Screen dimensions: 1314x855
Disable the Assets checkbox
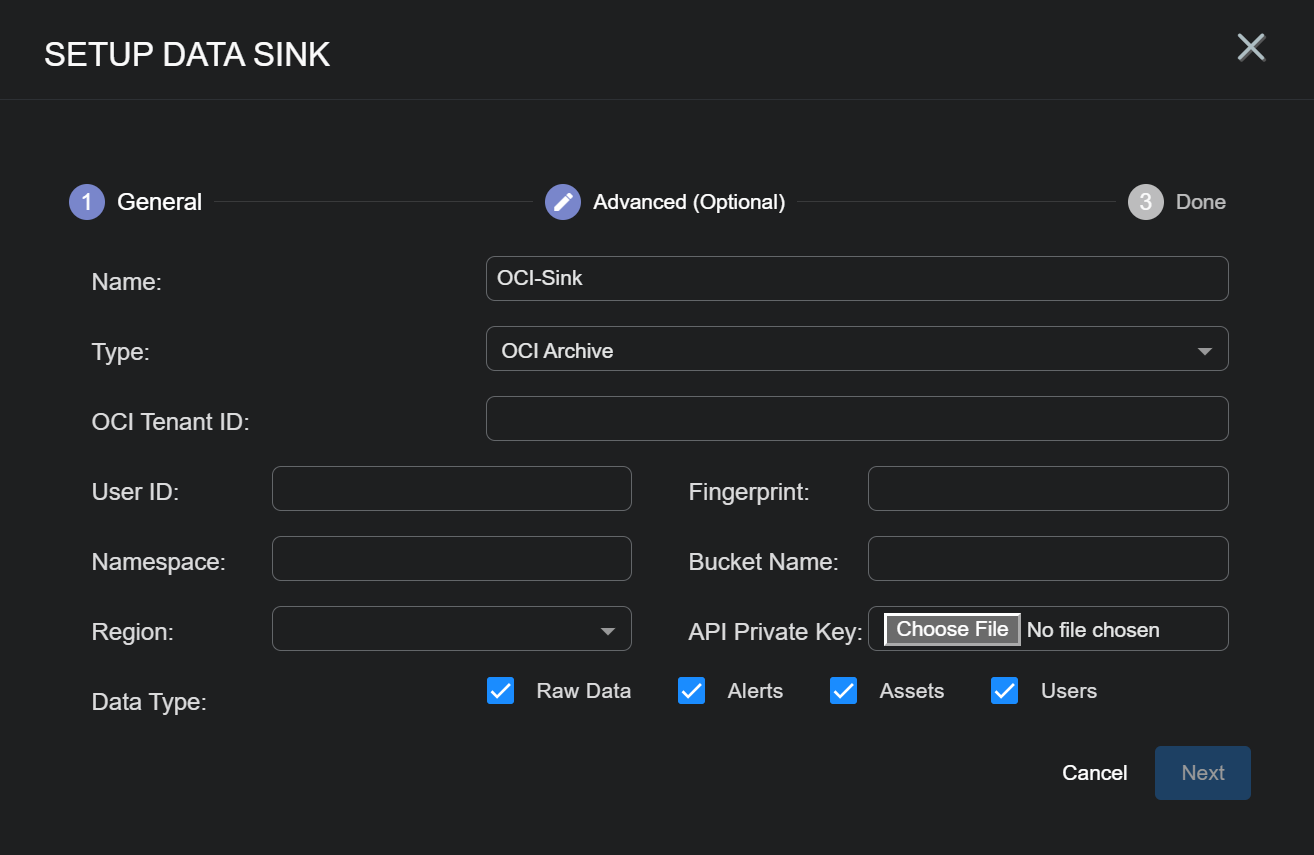click(843, 691)
